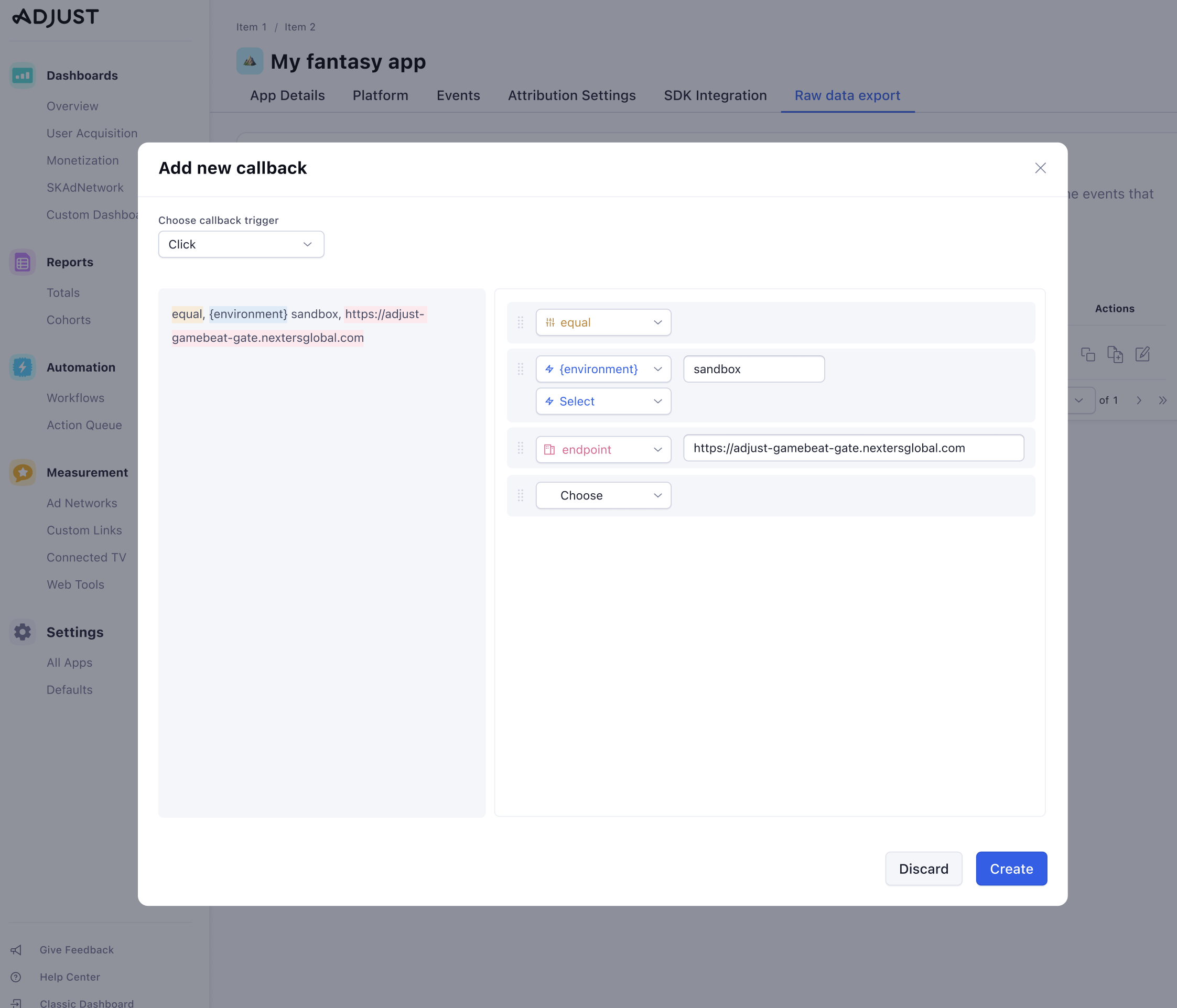
Task: Click the Reports panel icon
Action: coord(22,262)
